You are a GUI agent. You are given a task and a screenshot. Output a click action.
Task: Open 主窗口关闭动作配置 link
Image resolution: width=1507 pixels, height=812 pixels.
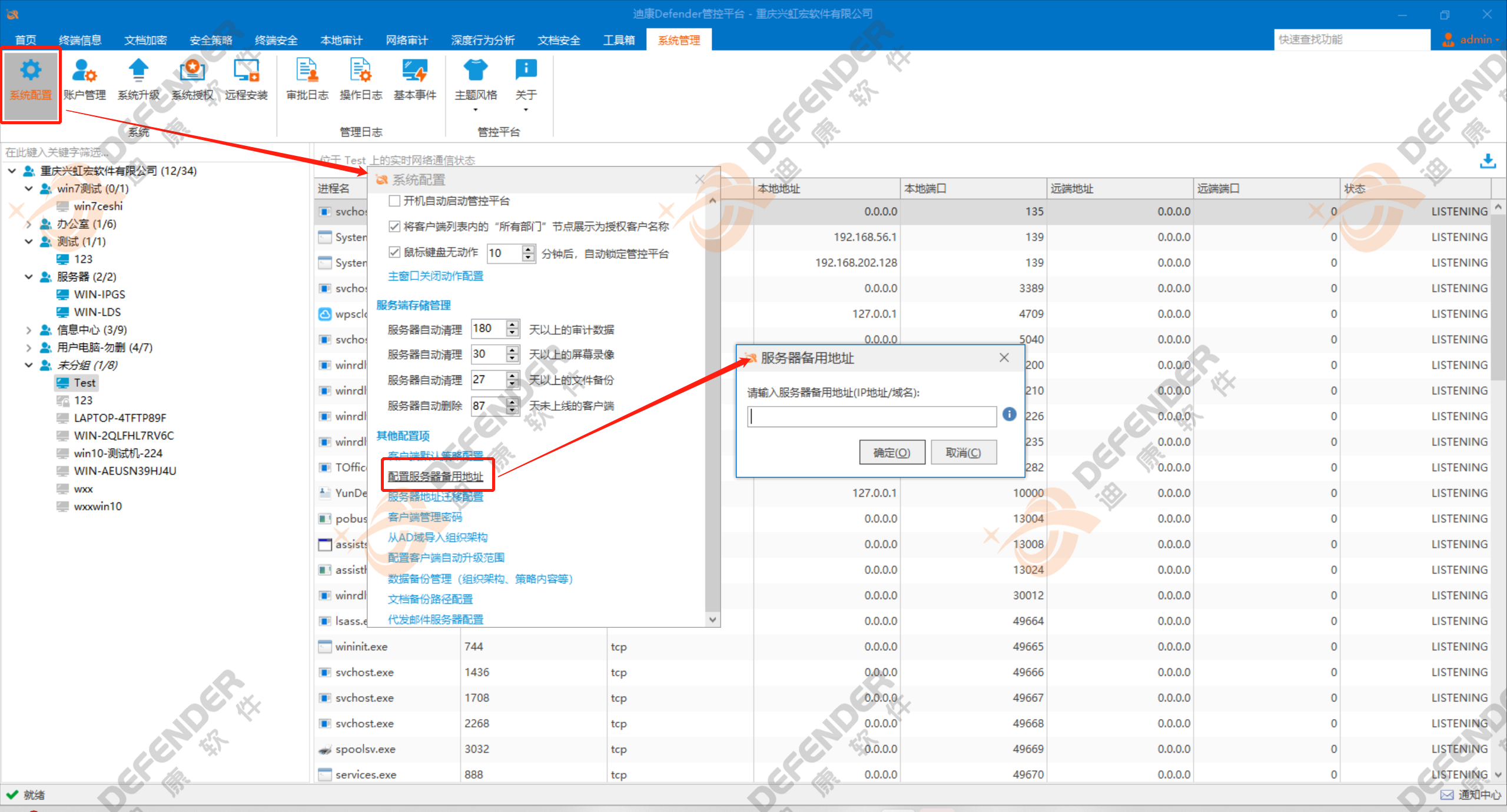tap(436, 276)
